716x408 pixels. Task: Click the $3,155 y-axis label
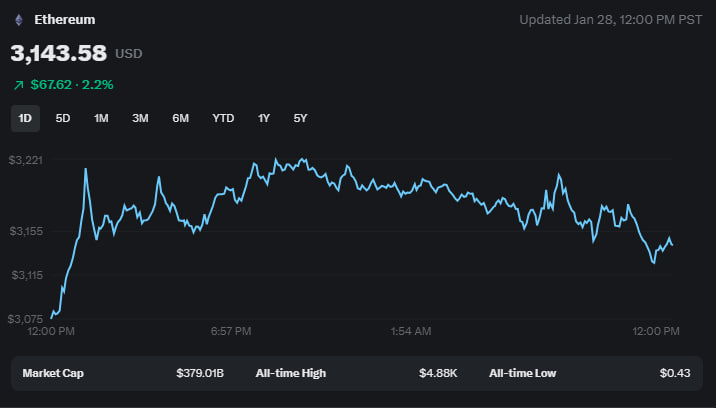tap(26, 231)
